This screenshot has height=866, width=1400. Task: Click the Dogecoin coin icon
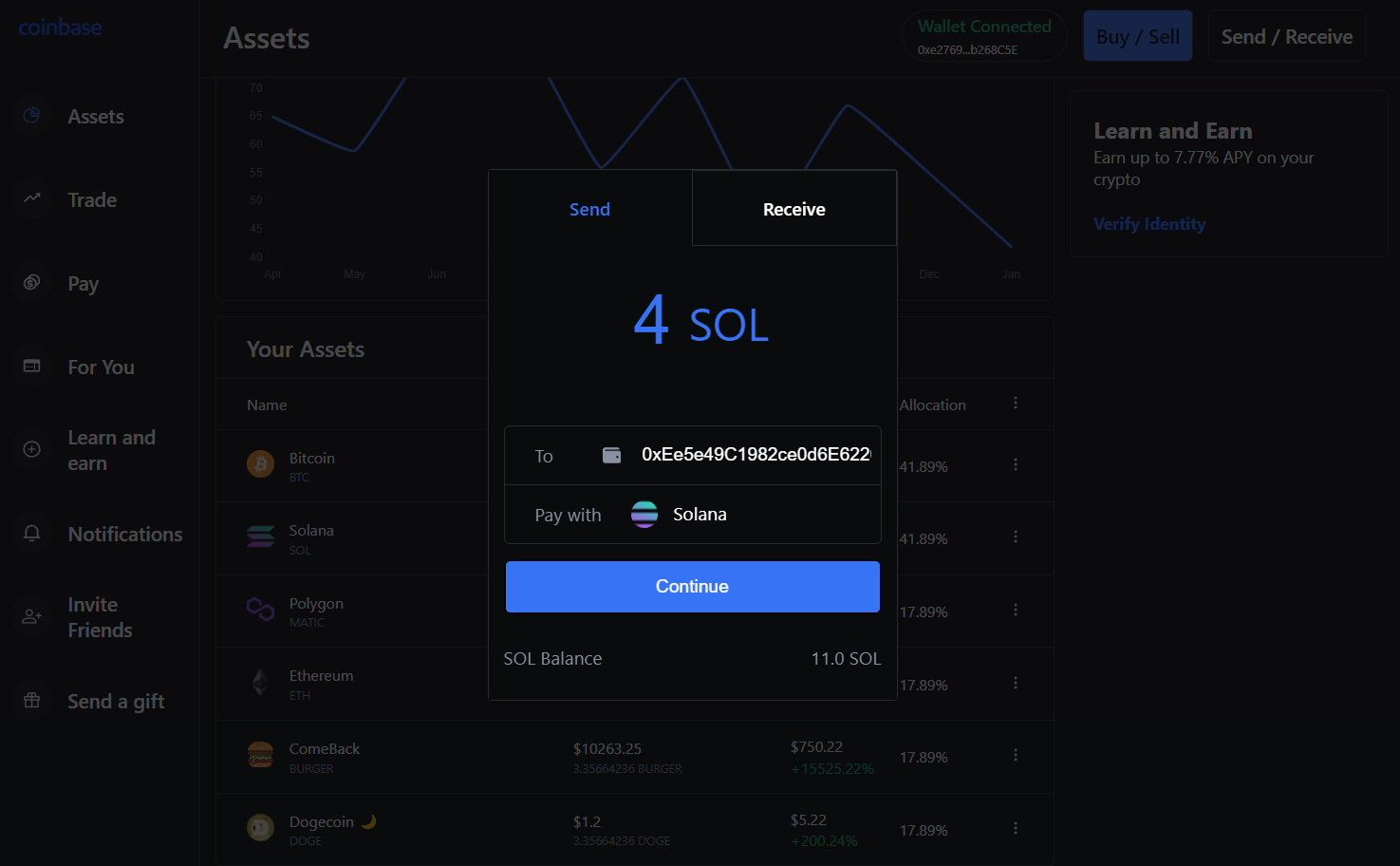(x=260, y=827)
